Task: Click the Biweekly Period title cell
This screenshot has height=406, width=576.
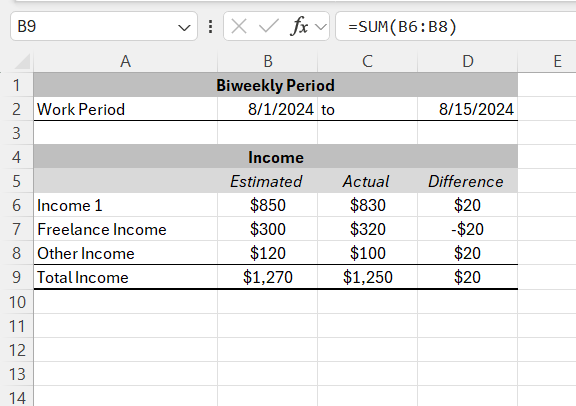Action: click(x=276, y=85)
